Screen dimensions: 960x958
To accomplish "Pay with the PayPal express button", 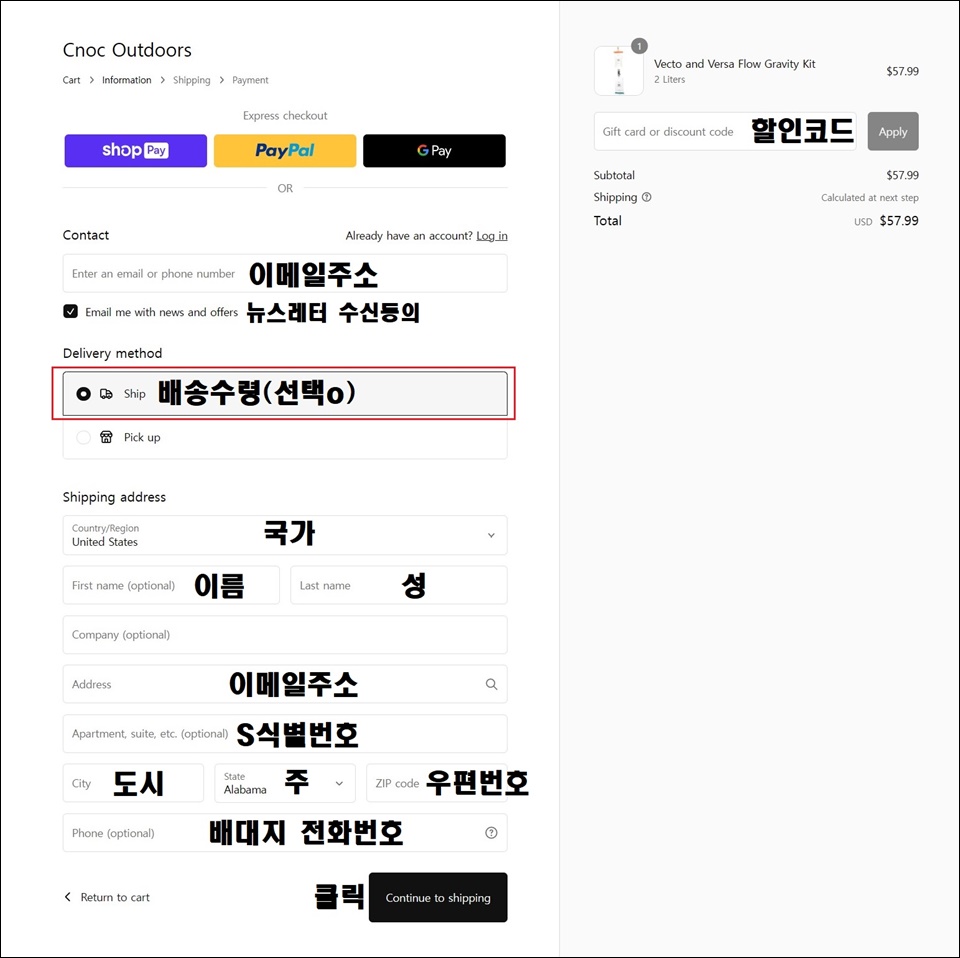I will click(285, 151).
